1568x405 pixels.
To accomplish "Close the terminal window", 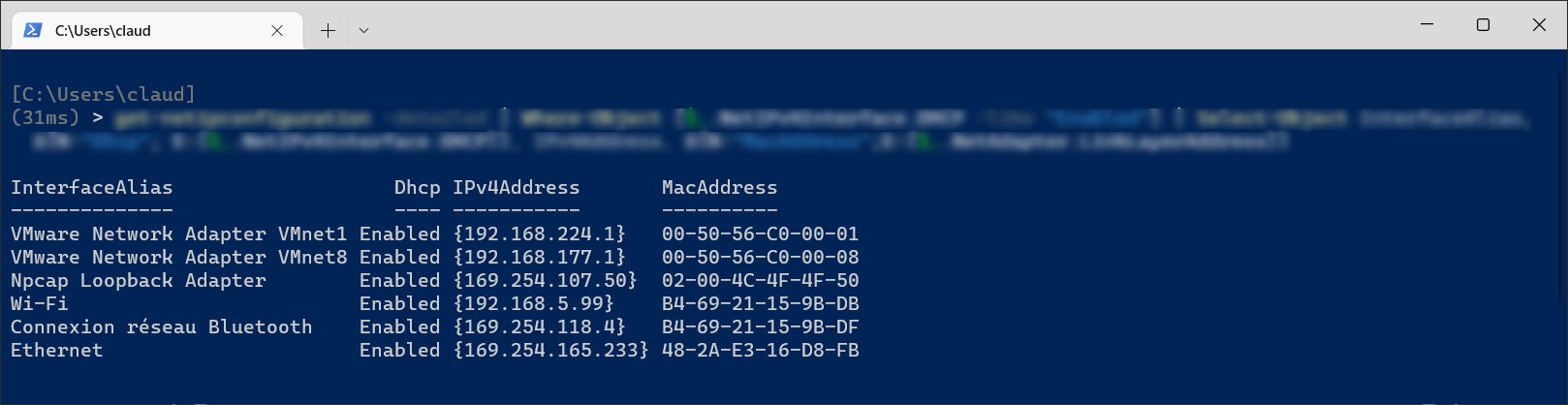I will click(1539, 24).
